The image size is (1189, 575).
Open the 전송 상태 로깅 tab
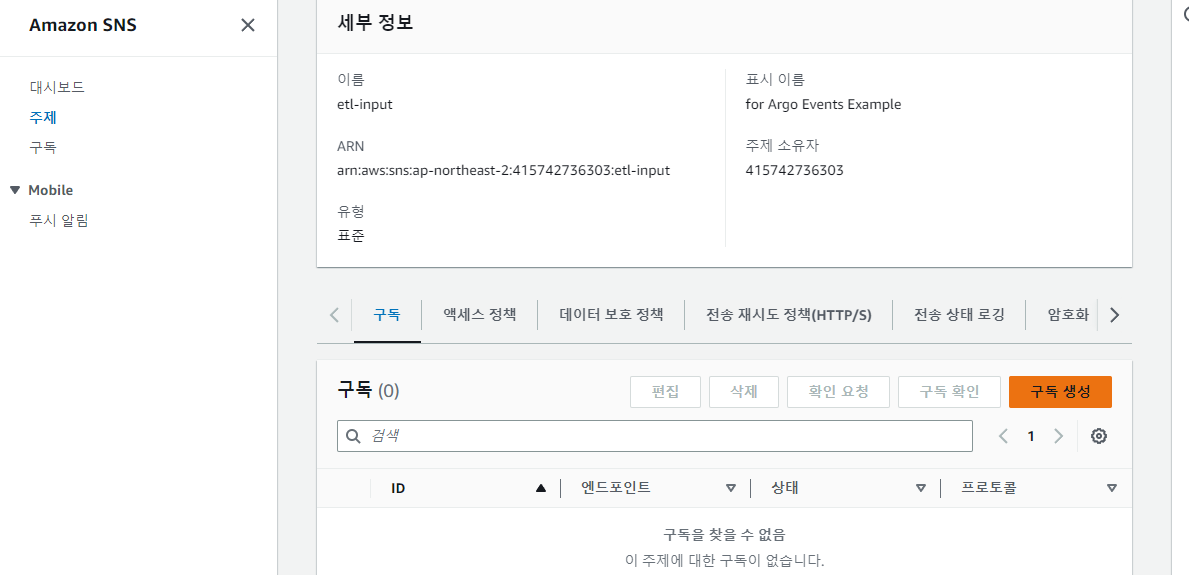pos(959,315)
